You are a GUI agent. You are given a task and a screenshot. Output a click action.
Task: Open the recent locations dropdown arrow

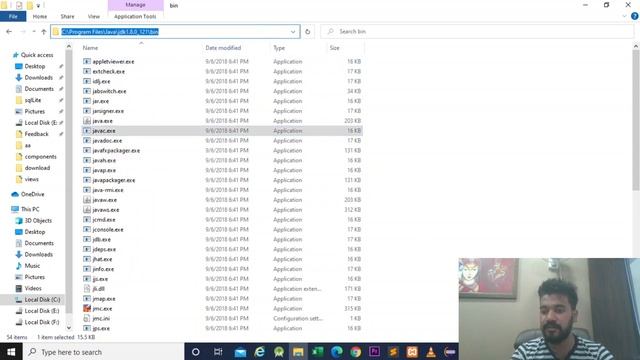34,31
